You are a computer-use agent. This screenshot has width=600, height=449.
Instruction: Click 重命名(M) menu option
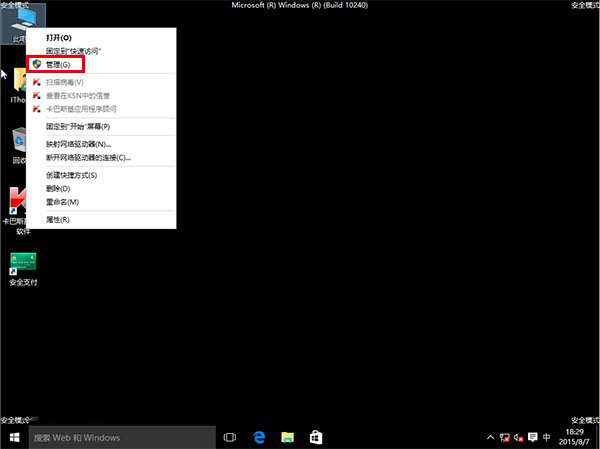(62, 202)
